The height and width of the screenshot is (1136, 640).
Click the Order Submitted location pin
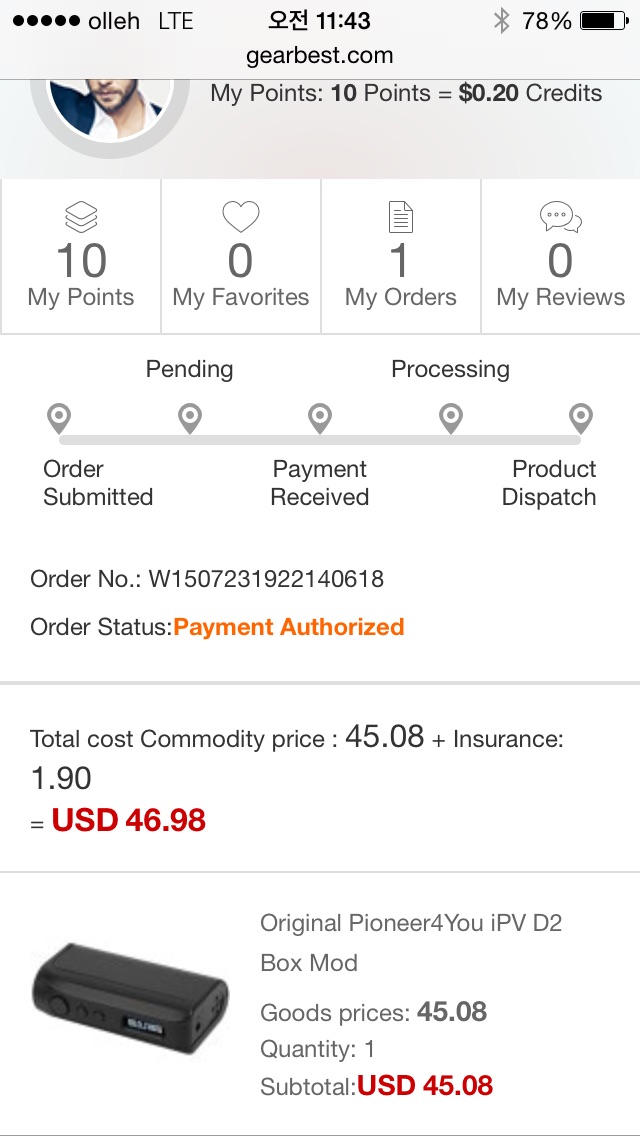[x=59, y=418]
